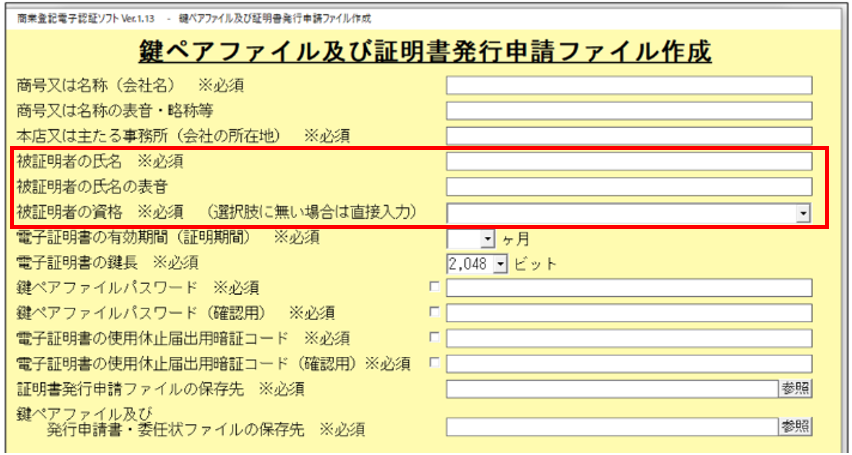Viewport: 852px width, 455px height.
Task: Open the 被証明者の資格 dropdown arrow
Action: 803,213
